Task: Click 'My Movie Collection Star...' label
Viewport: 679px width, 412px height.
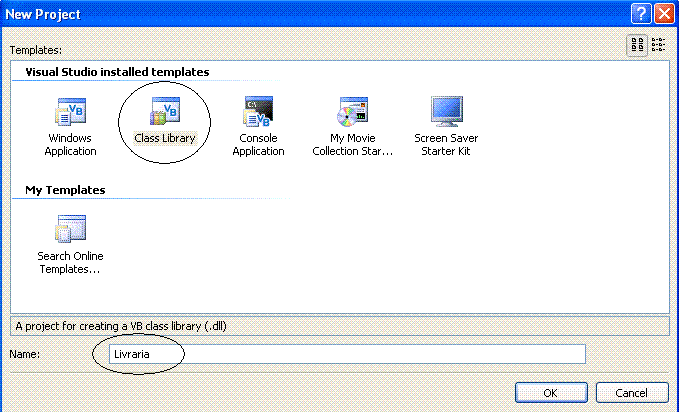Action: click(352, 145)
